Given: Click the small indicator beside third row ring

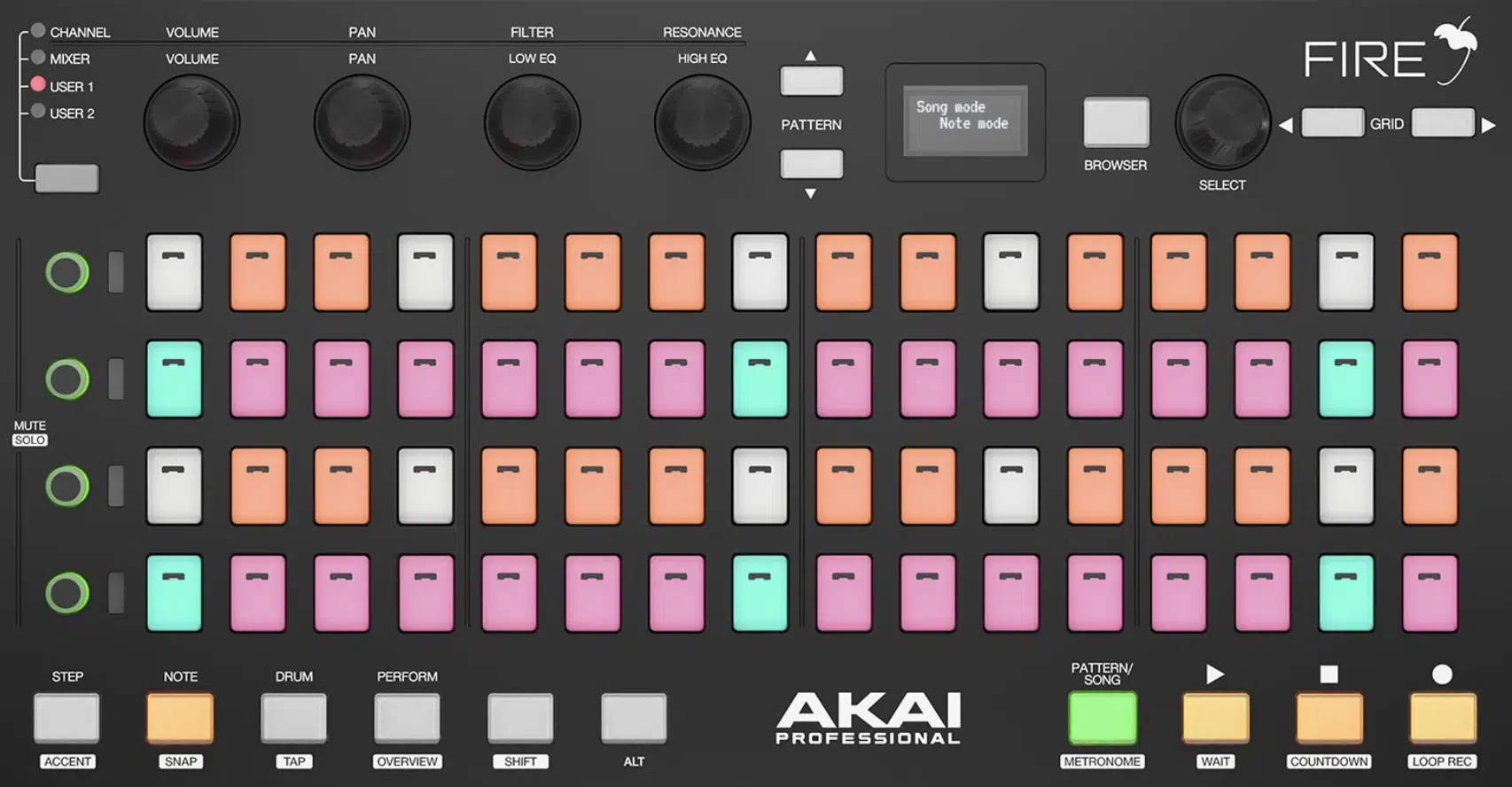Looking at the screenshot, I should point(115,487).
